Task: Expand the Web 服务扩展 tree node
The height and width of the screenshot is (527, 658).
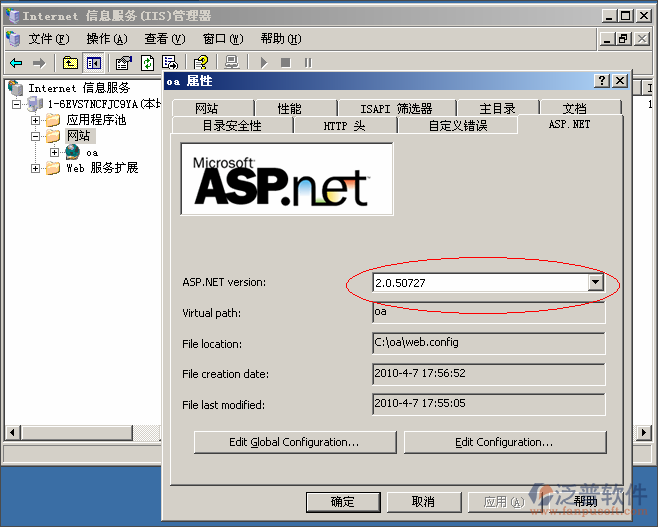Action: click(36, 168)
